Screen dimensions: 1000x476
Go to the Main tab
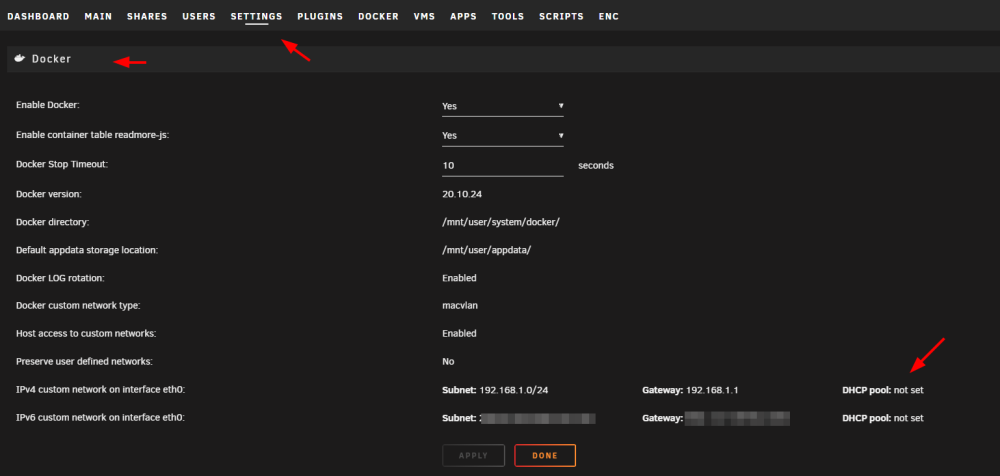(x=98, y=17)
